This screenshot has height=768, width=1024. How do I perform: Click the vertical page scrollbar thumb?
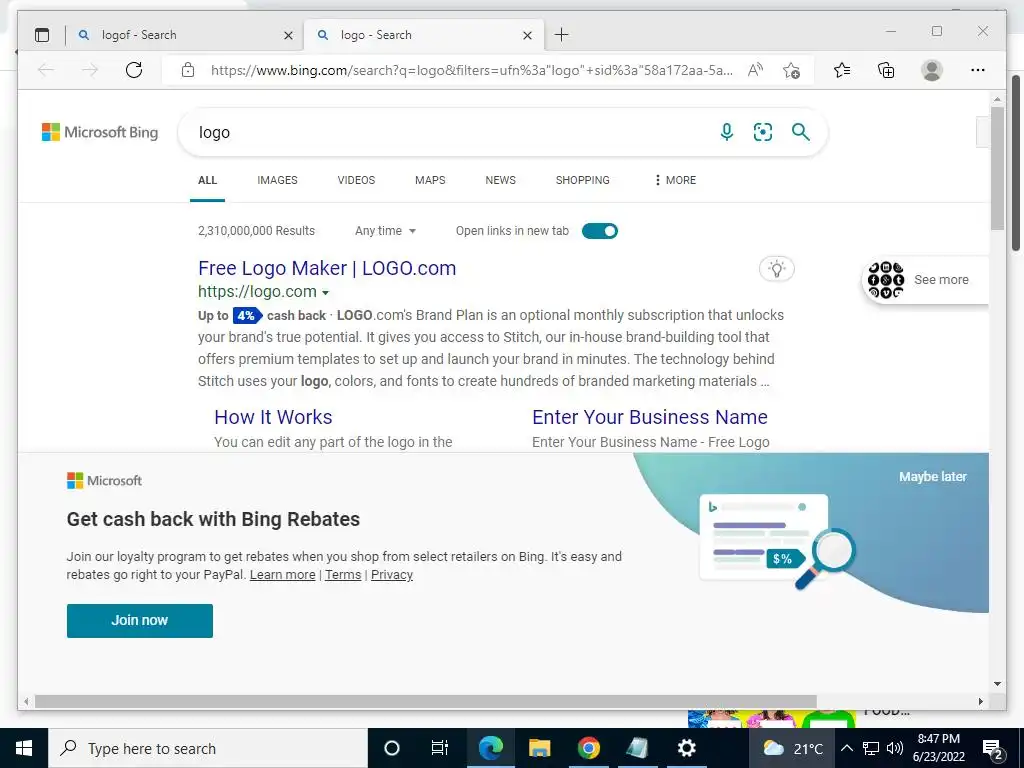[x=997, y=168]
